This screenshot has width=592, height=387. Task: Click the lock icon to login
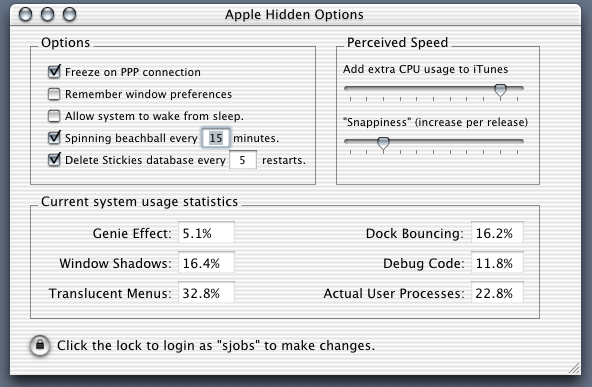[x=40, y=345]
